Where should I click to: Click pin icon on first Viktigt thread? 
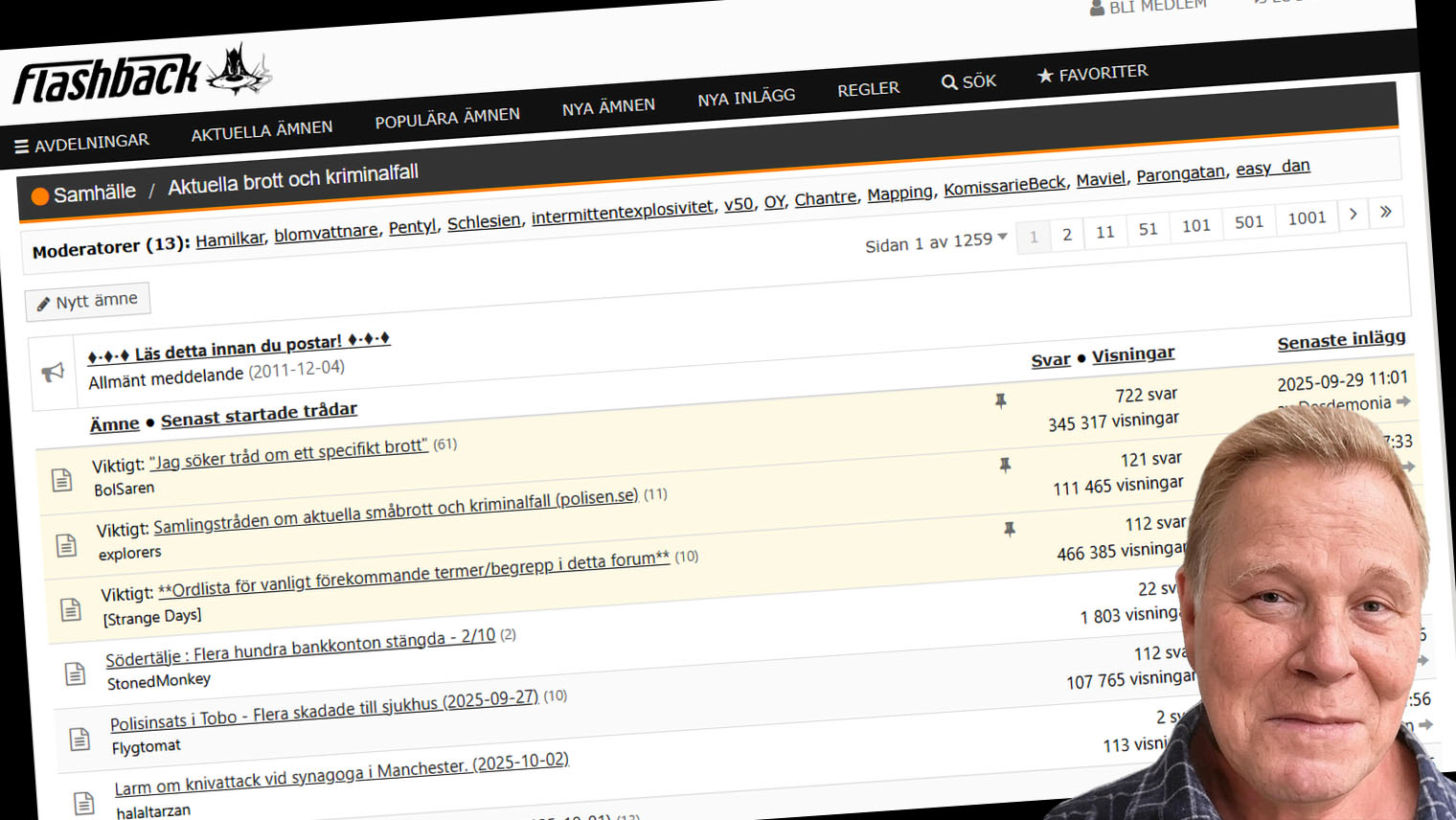1000,401
